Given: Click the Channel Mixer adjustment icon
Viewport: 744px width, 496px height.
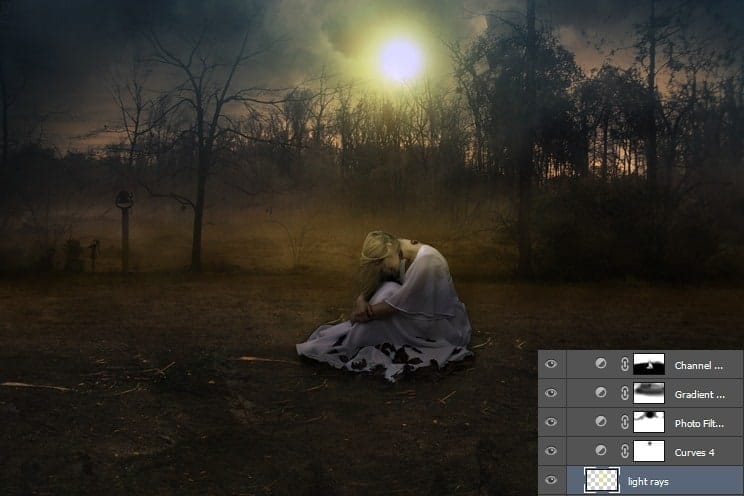Looking at the screenshot, I should 601,364.
